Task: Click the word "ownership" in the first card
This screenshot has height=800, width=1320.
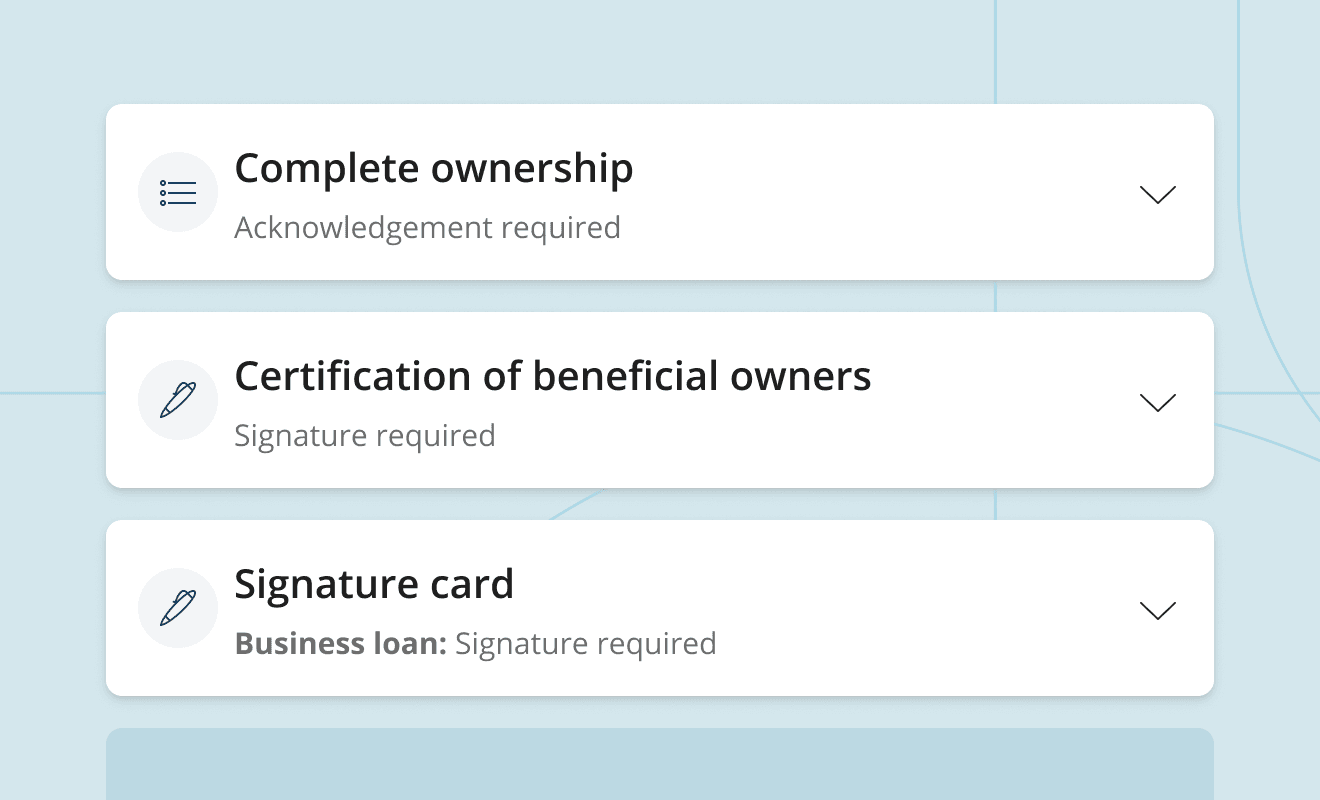Action: (x=532, y=168)
